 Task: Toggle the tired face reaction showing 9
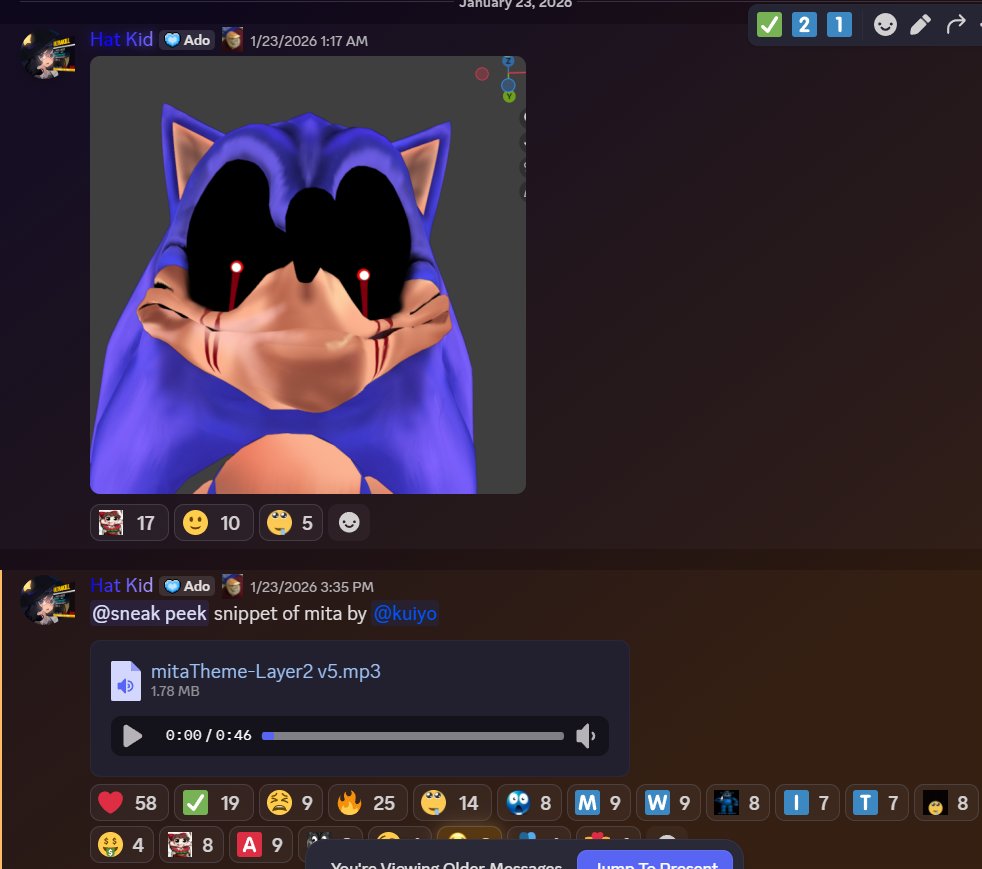pos(291,803)
